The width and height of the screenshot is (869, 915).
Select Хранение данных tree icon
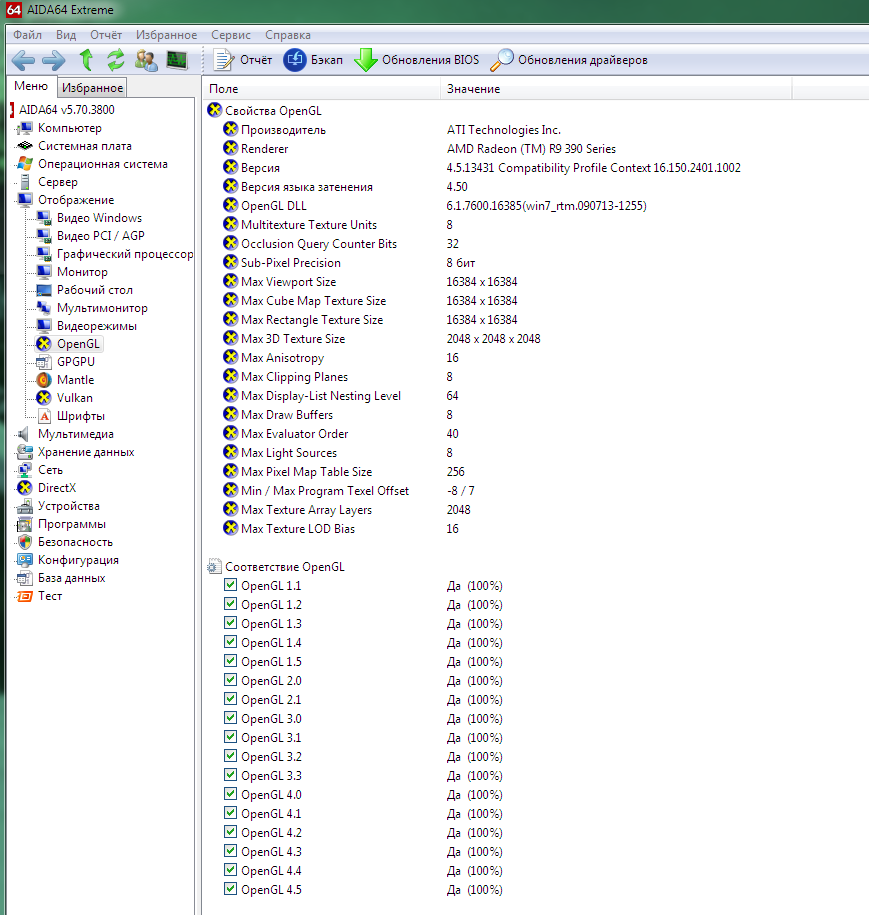pos(25,452)
